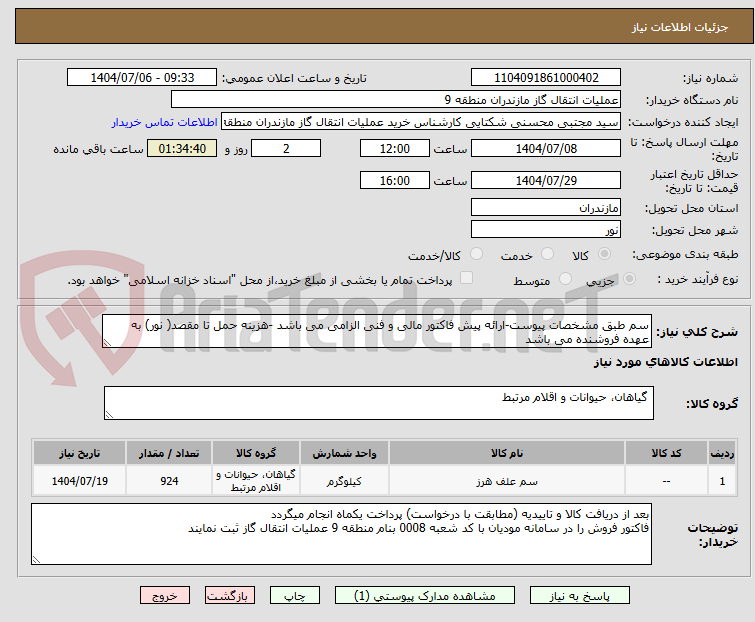Click the delivery city field نور
This screenshot has height=622, width=755.
[546, 230]
